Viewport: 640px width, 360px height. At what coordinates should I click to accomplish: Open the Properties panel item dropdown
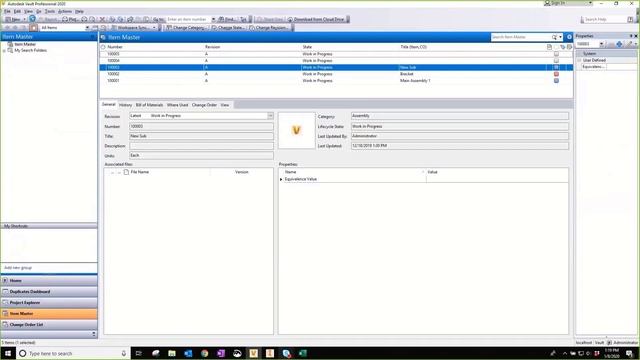(x=601, y=44)
